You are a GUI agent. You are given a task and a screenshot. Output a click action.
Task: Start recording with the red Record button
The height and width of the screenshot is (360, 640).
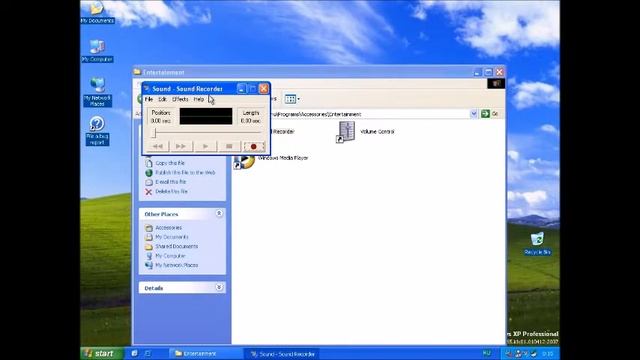coord(254,146)
